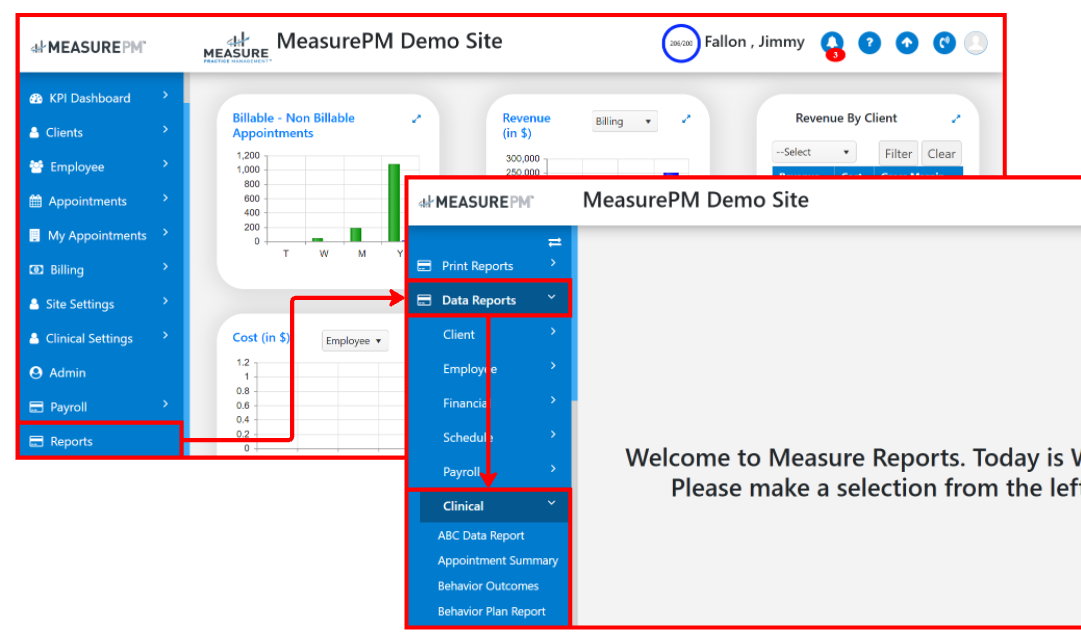Expand the Revenue chart to full view
The width and height of the screenshot is (1081, 639).
pos(686,119)
